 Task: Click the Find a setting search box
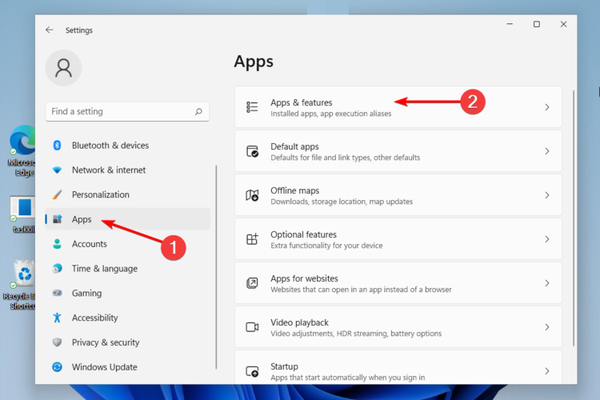pyautogui.click(x=120, y=112)
